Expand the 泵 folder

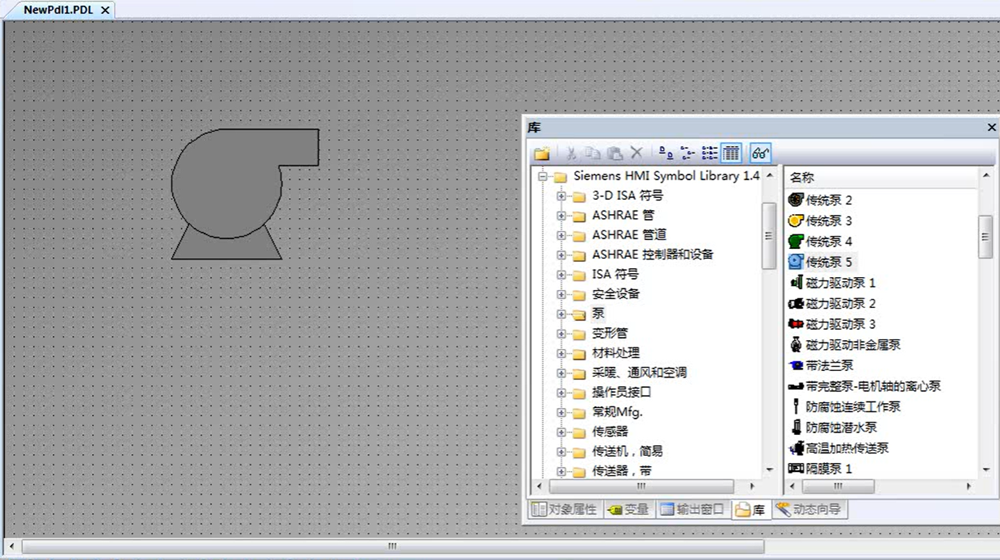[x=562, y=314]
